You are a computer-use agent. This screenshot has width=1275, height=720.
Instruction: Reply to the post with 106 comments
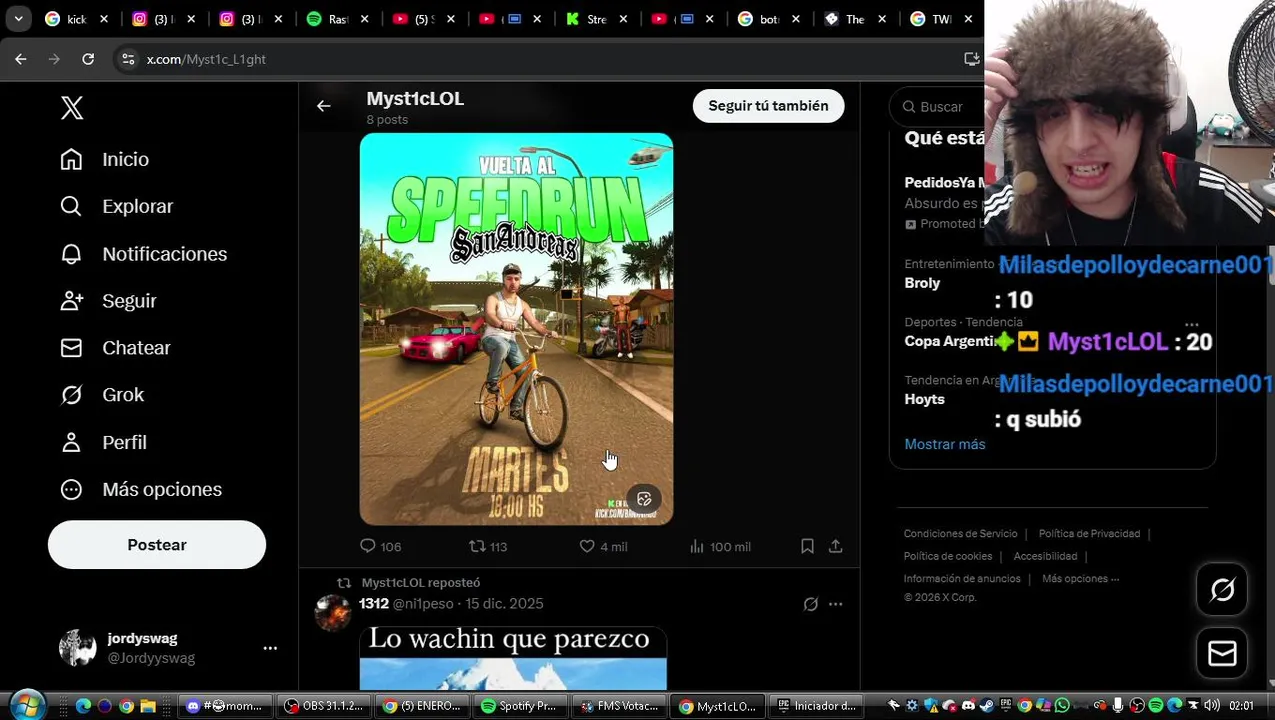coord(380,546)
